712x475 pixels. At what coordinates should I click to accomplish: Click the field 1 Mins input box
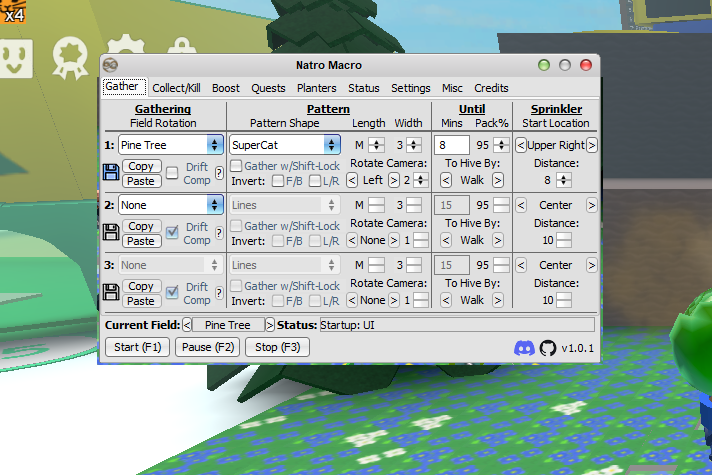pyautogui.click(x=452, y=145)
